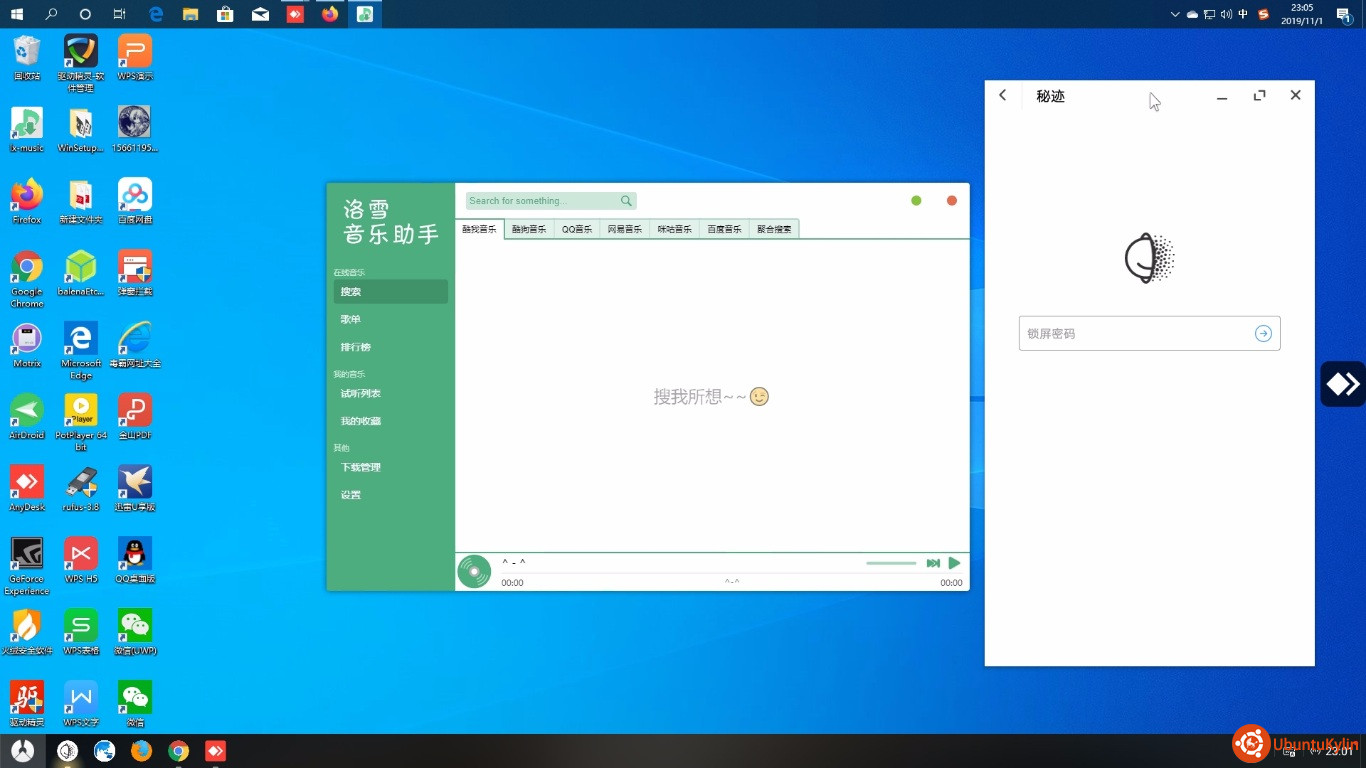
Task: Click the green disc album cover icon
Action: pos(474,572)
